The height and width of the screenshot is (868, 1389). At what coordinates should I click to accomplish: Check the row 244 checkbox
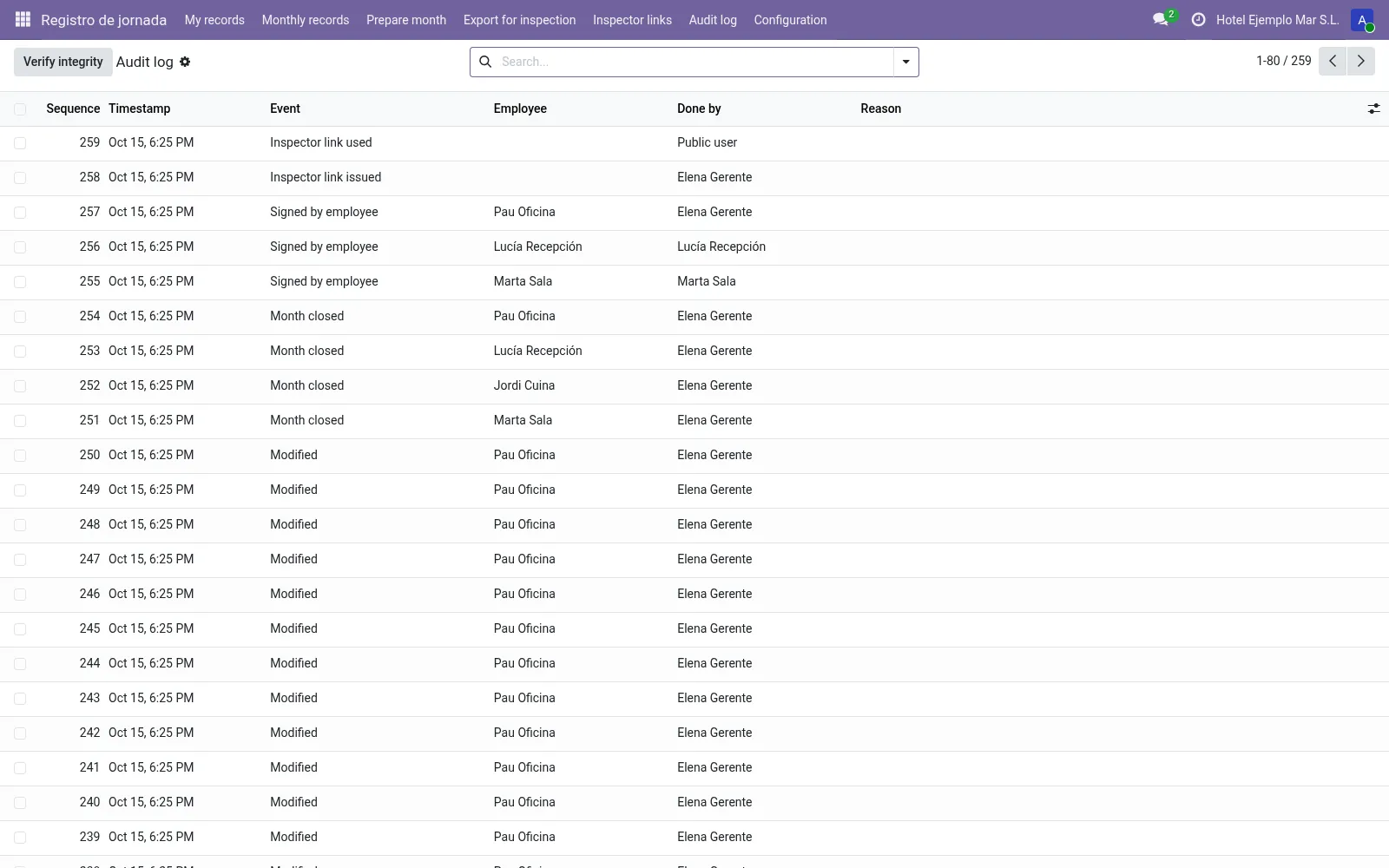20,664
